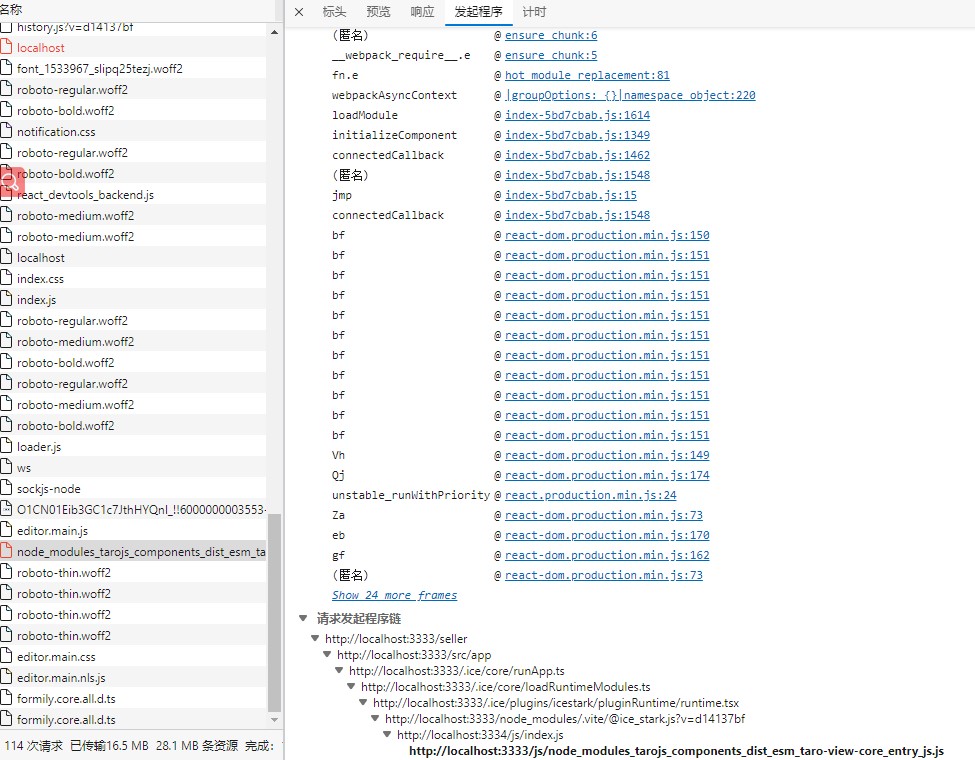975x760 pixels.
Task: Open react-dom.production.min.js:150 stack frame
Action: [605, 234]
